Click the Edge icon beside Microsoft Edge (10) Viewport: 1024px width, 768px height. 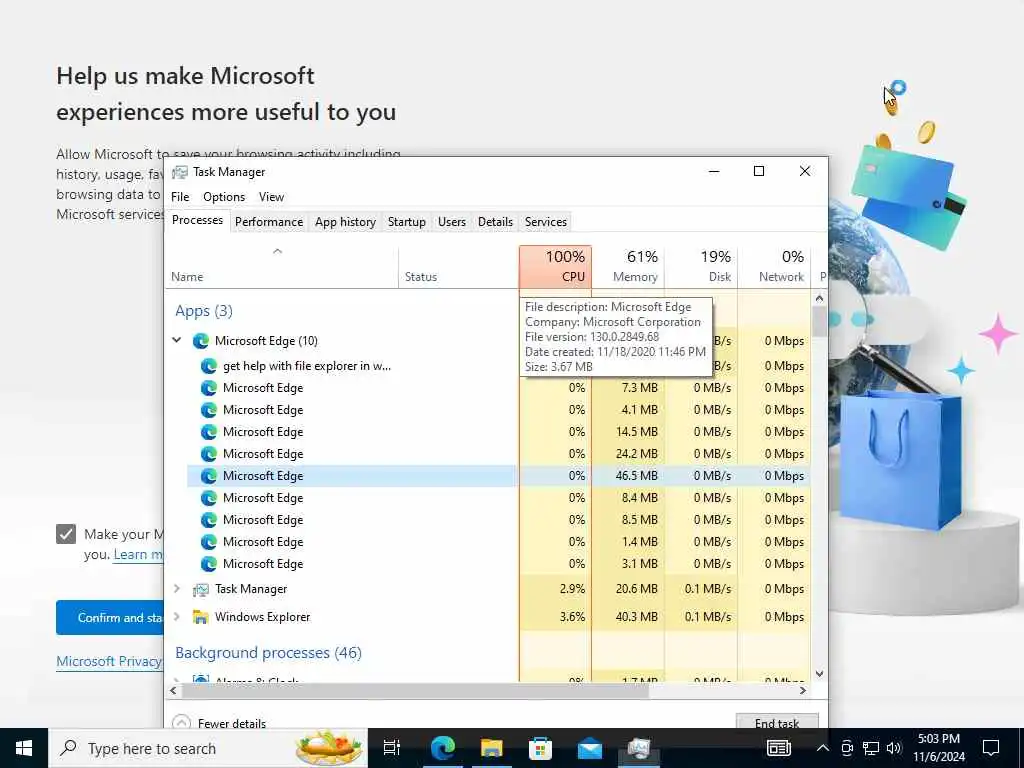(x=200, y=341)
